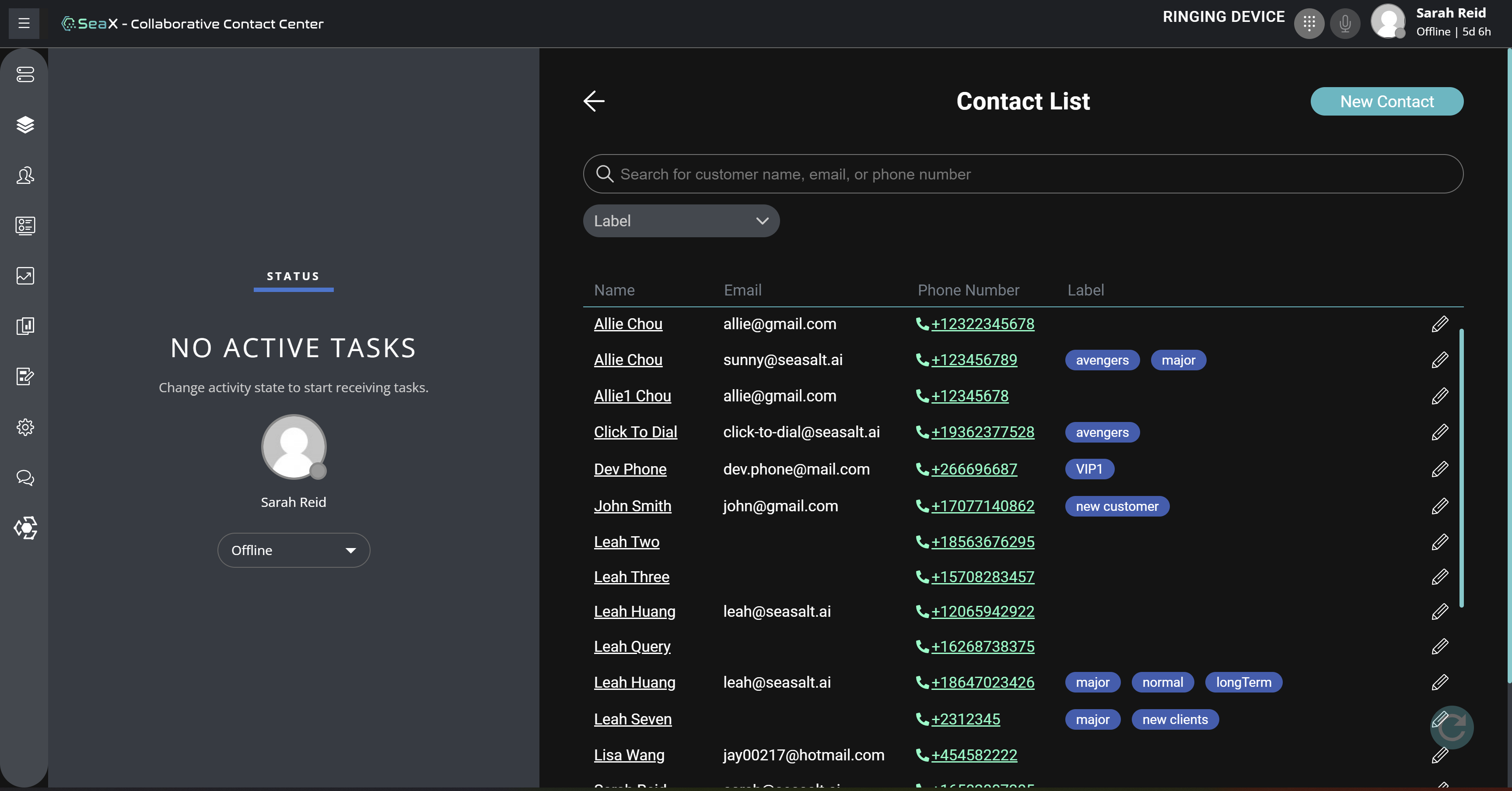
Task: Expand the Label filter dropdown
Action: (x=681, y=221)
